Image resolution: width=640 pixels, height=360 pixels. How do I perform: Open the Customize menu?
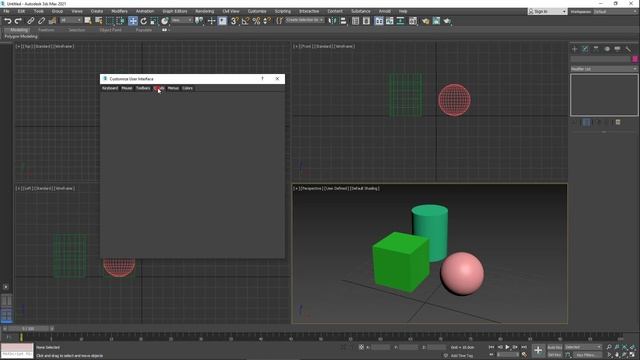[x=257, y=11]
